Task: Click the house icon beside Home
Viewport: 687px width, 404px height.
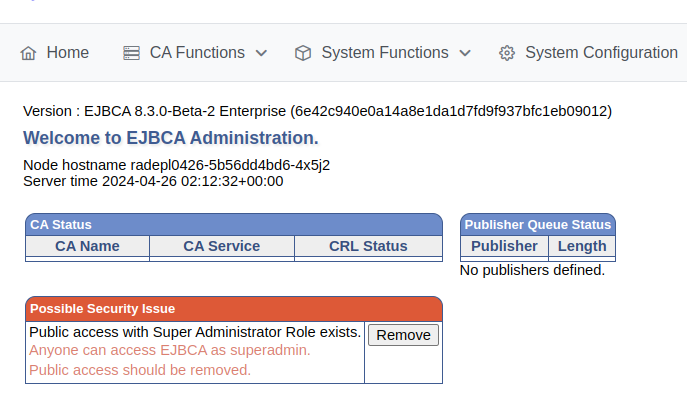Action: pyautogui.click(x=28, y=53)
